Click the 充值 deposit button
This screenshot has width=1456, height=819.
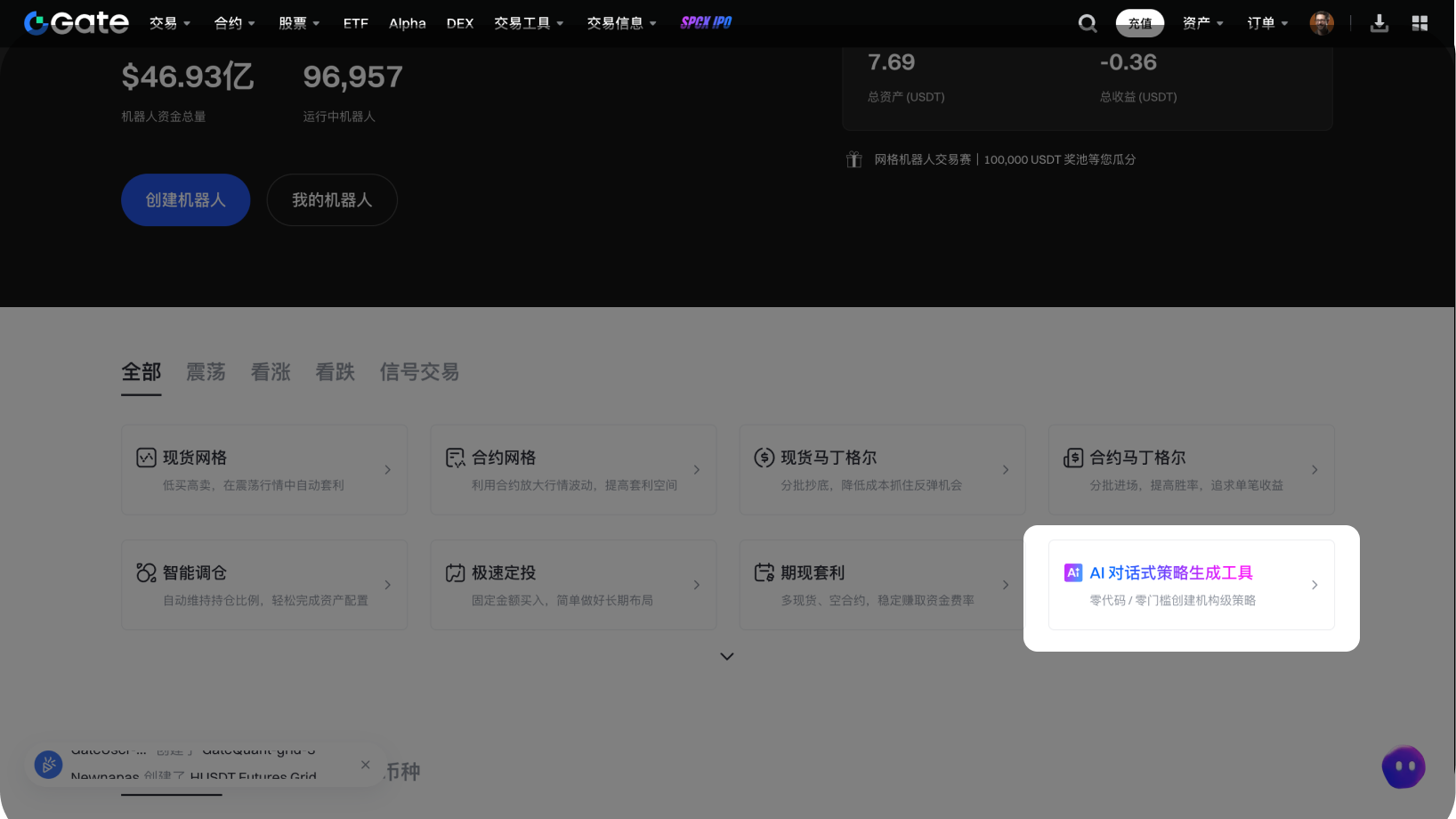coord(1140,23)
